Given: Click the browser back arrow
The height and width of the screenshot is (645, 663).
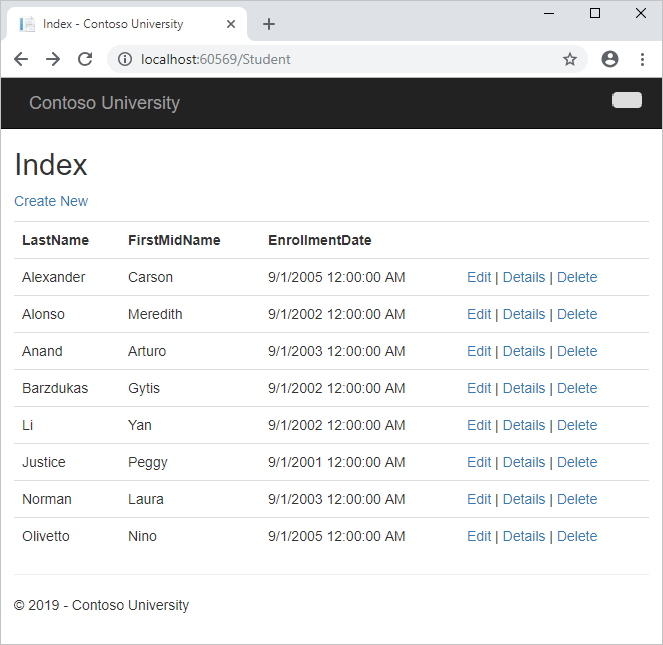Looking at the screenshot, I should click(x=21, y=59).
